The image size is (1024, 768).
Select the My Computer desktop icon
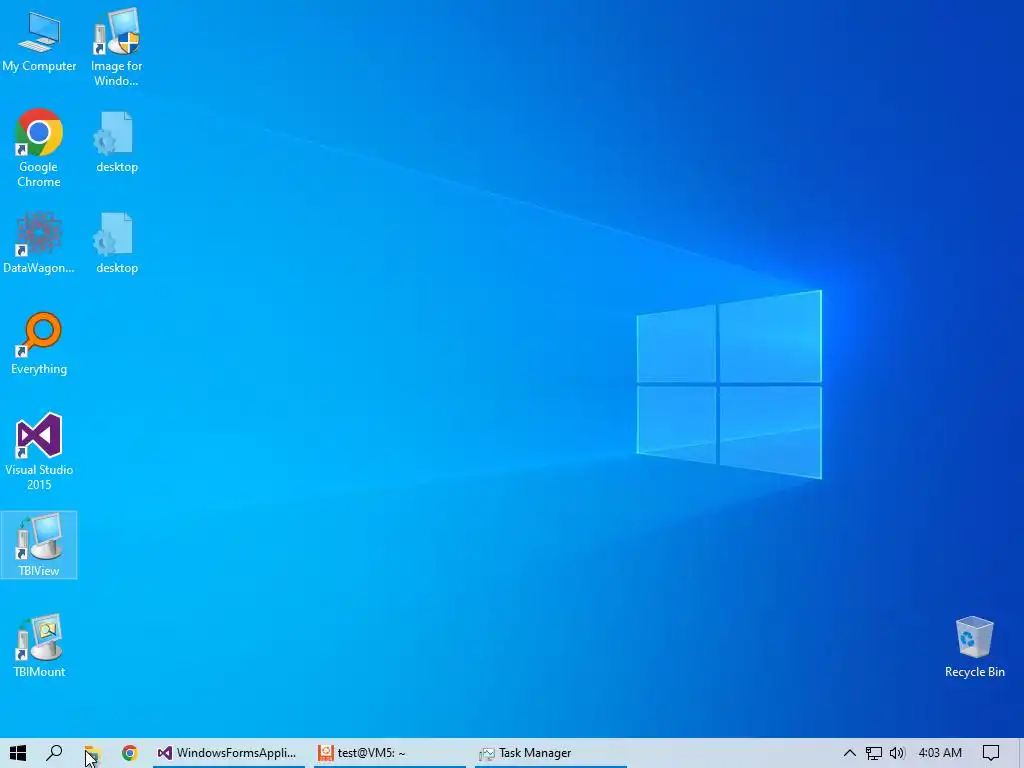tap(39, 41)
